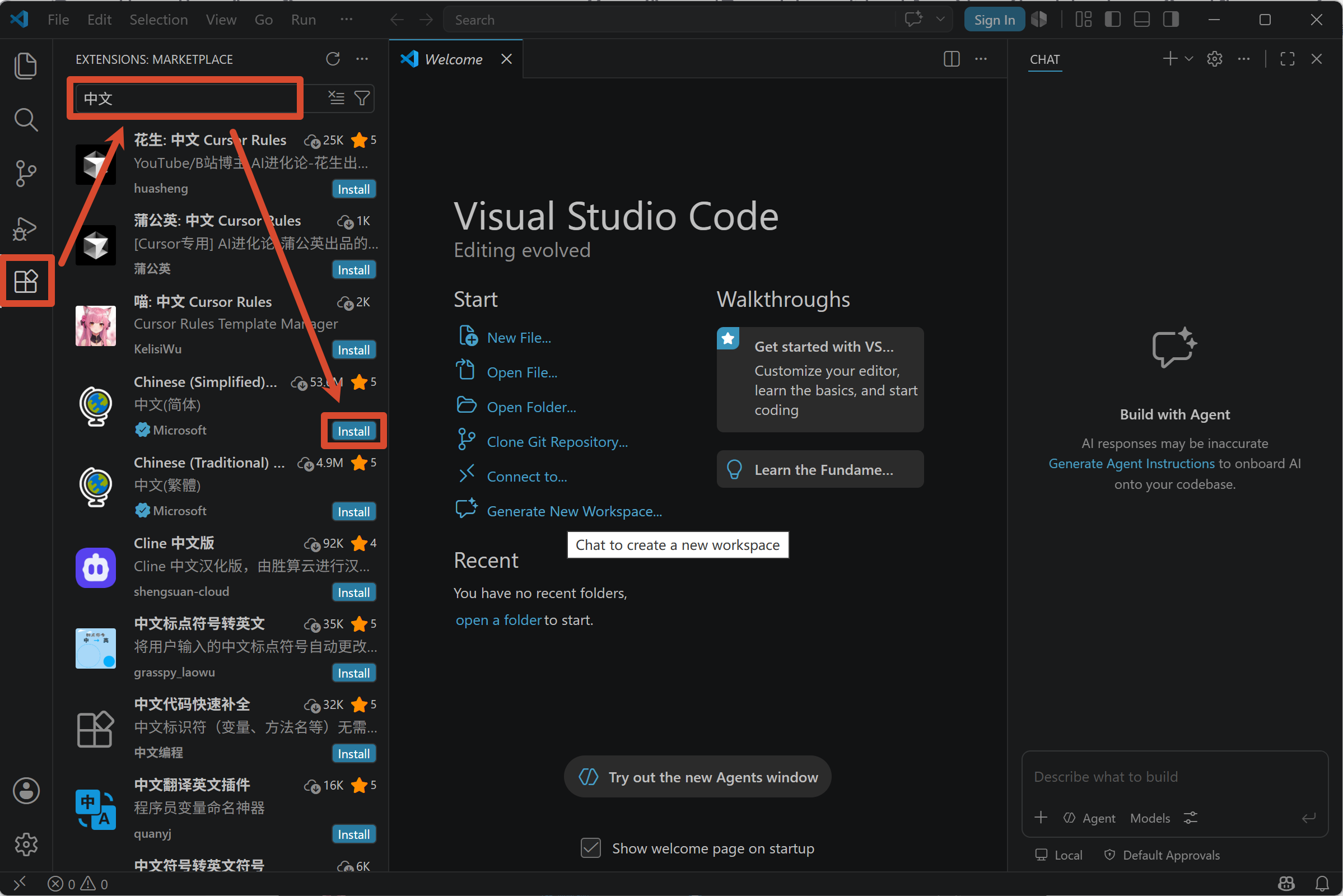Add context with plus in chat input

1041,817
